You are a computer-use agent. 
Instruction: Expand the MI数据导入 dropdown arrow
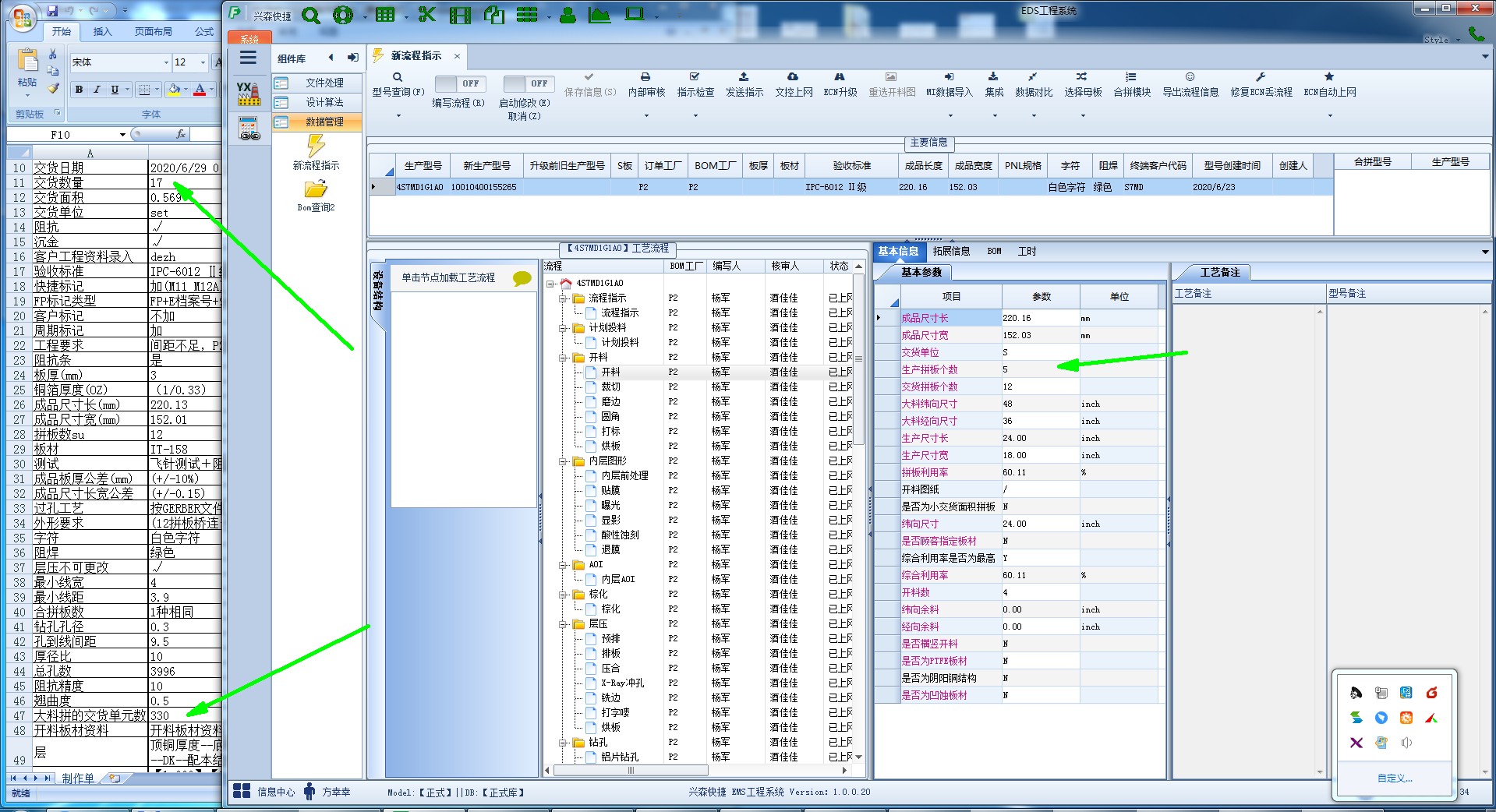coord(949,116)
